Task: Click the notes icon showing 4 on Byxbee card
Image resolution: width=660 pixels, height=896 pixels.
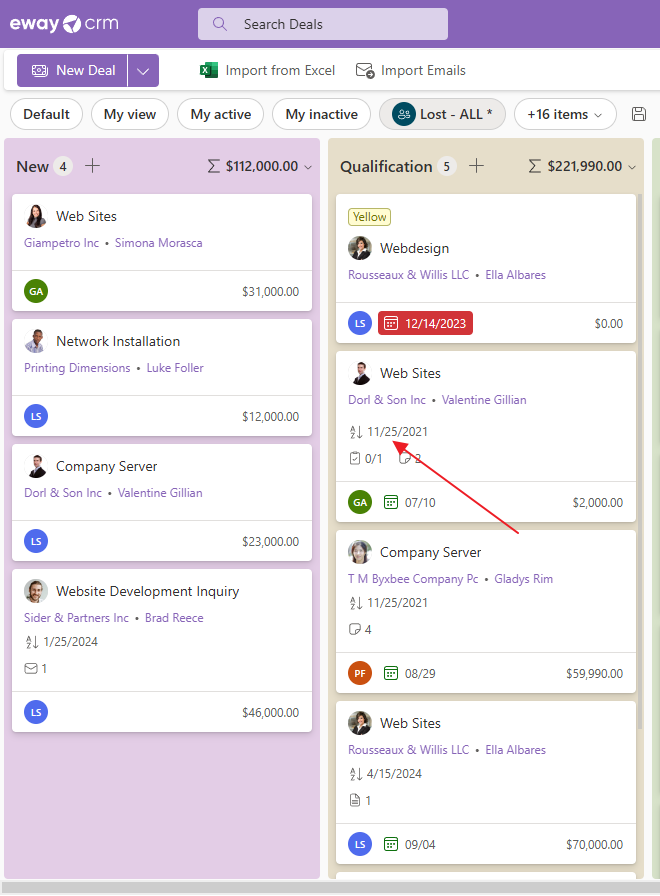Action: tap(355, 629)
